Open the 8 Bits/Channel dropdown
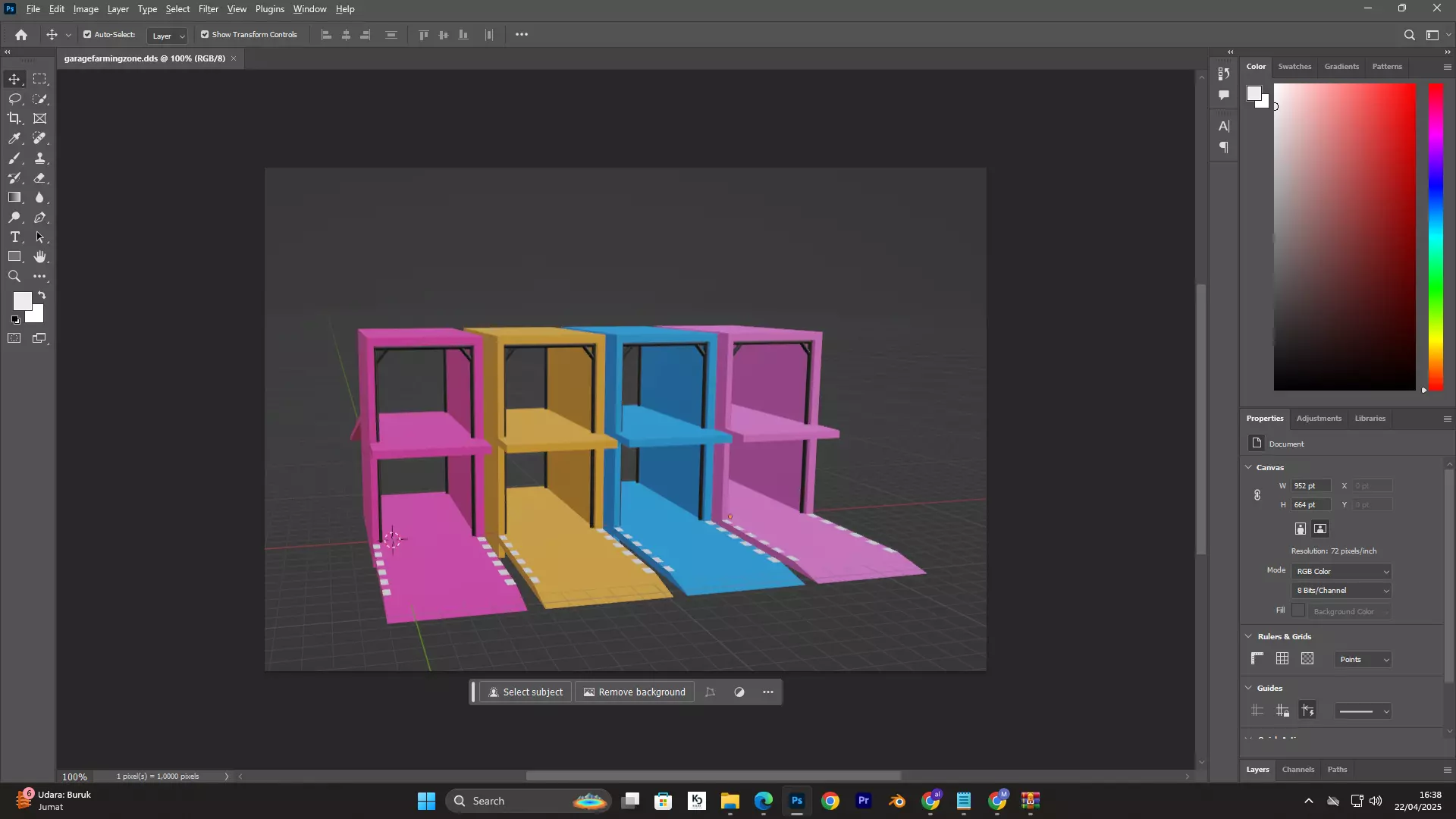This screenshot has width=1456, height=819. point(1342,591)
